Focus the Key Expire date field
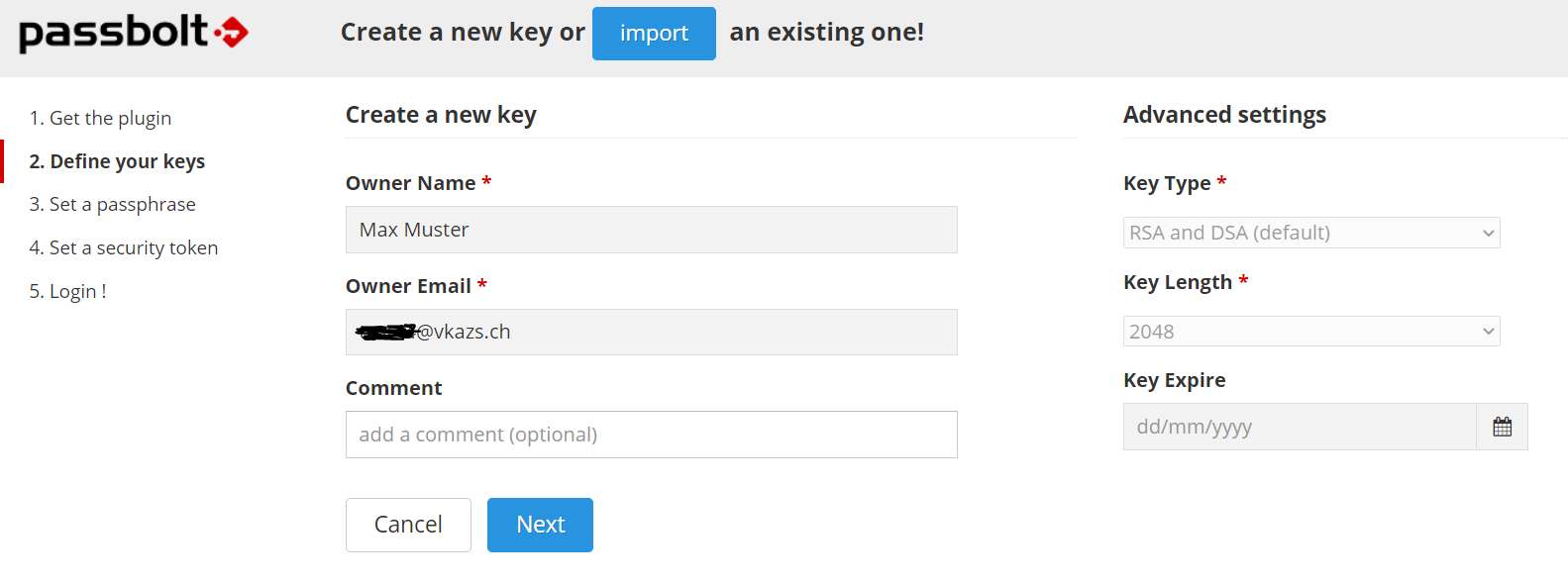The image size is (1568, 583). click(1300, 427)
